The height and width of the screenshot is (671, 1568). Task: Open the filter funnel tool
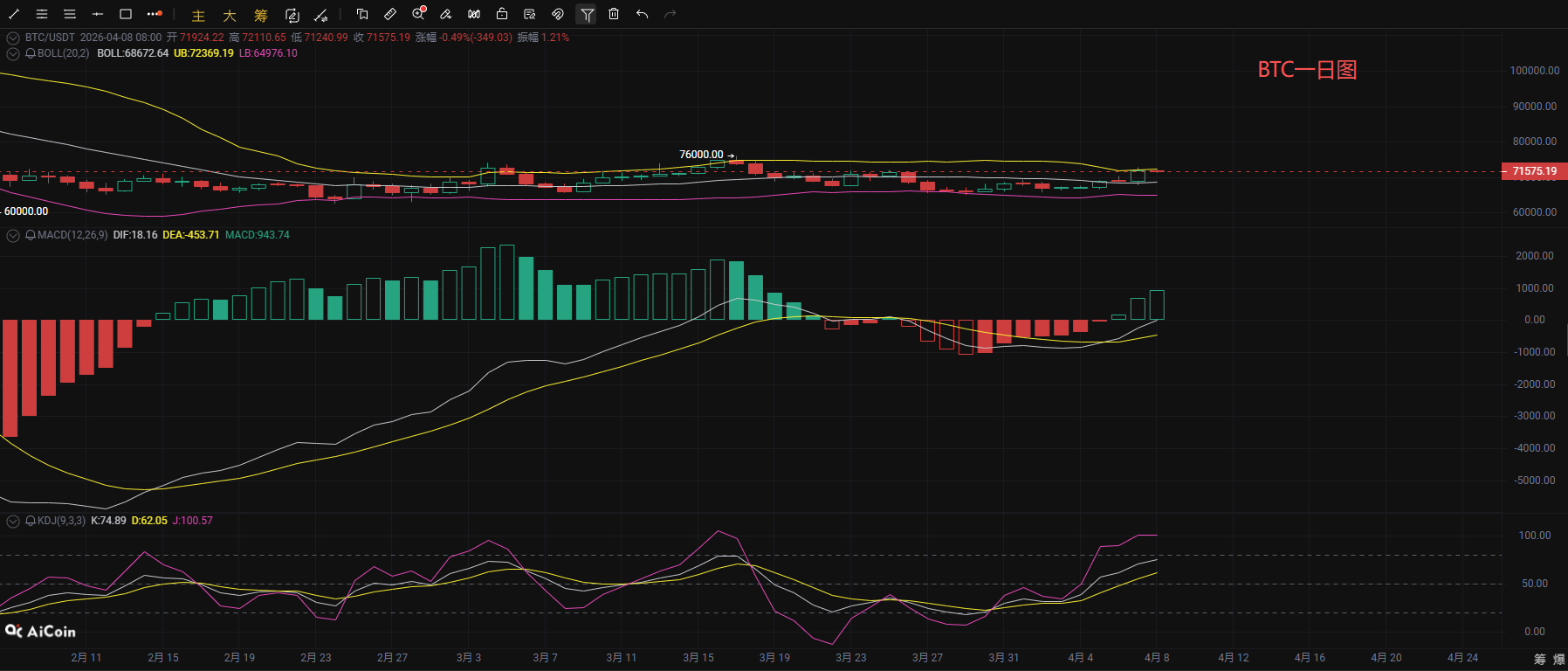(x=587, y=14)
